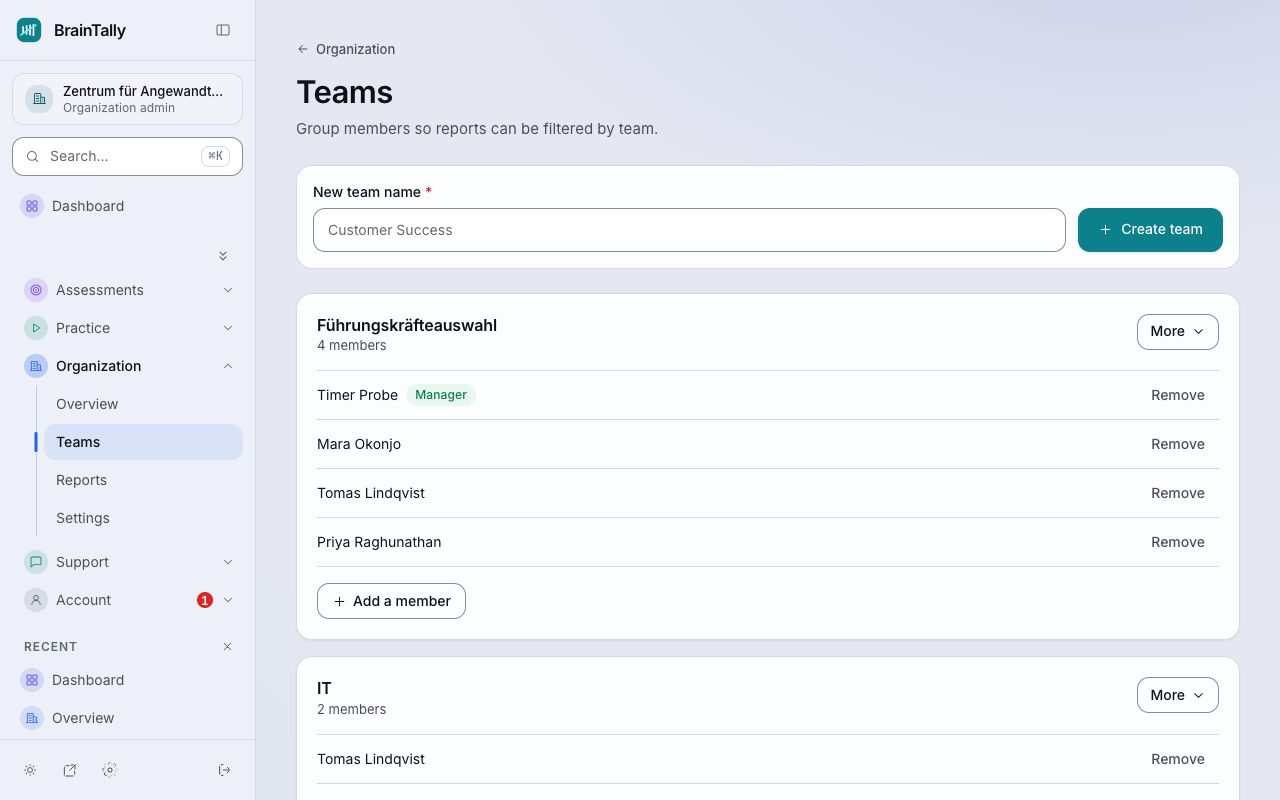
Task: Click the Support chat icon
Action: (36, 562)
